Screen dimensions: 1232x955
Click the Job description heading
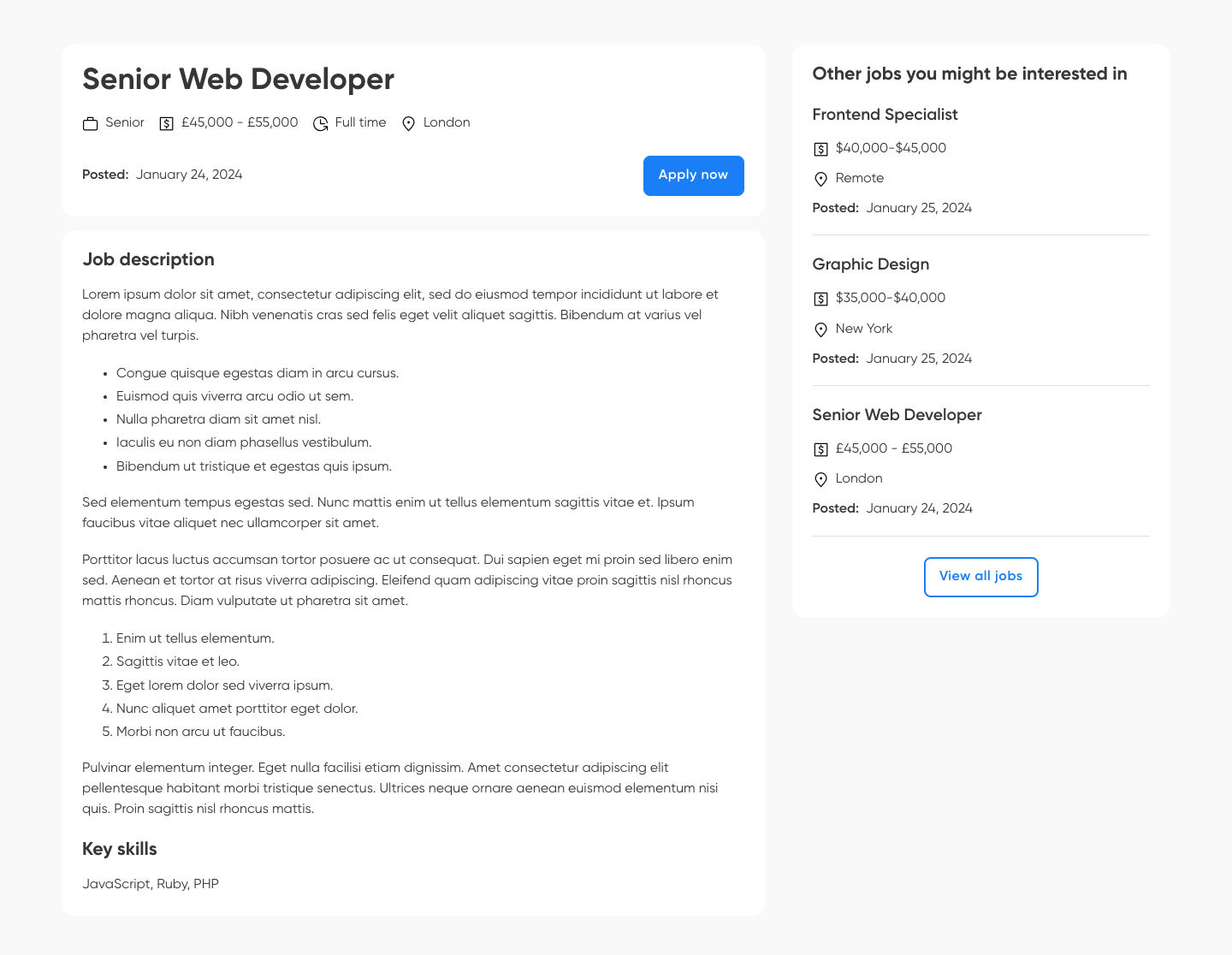[148, 259]
